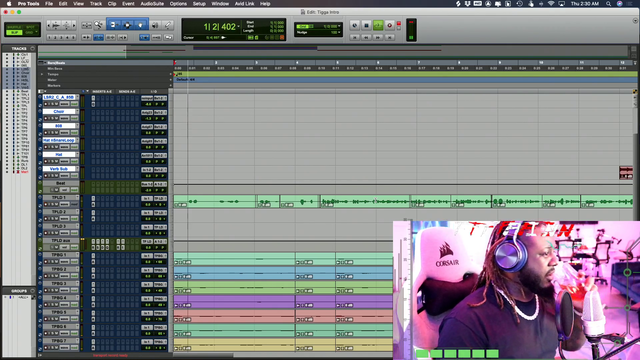The height and width of the screenshot is (360, 640).
Task: Mute the Verb Sub track
Action: tap(56, 176)
